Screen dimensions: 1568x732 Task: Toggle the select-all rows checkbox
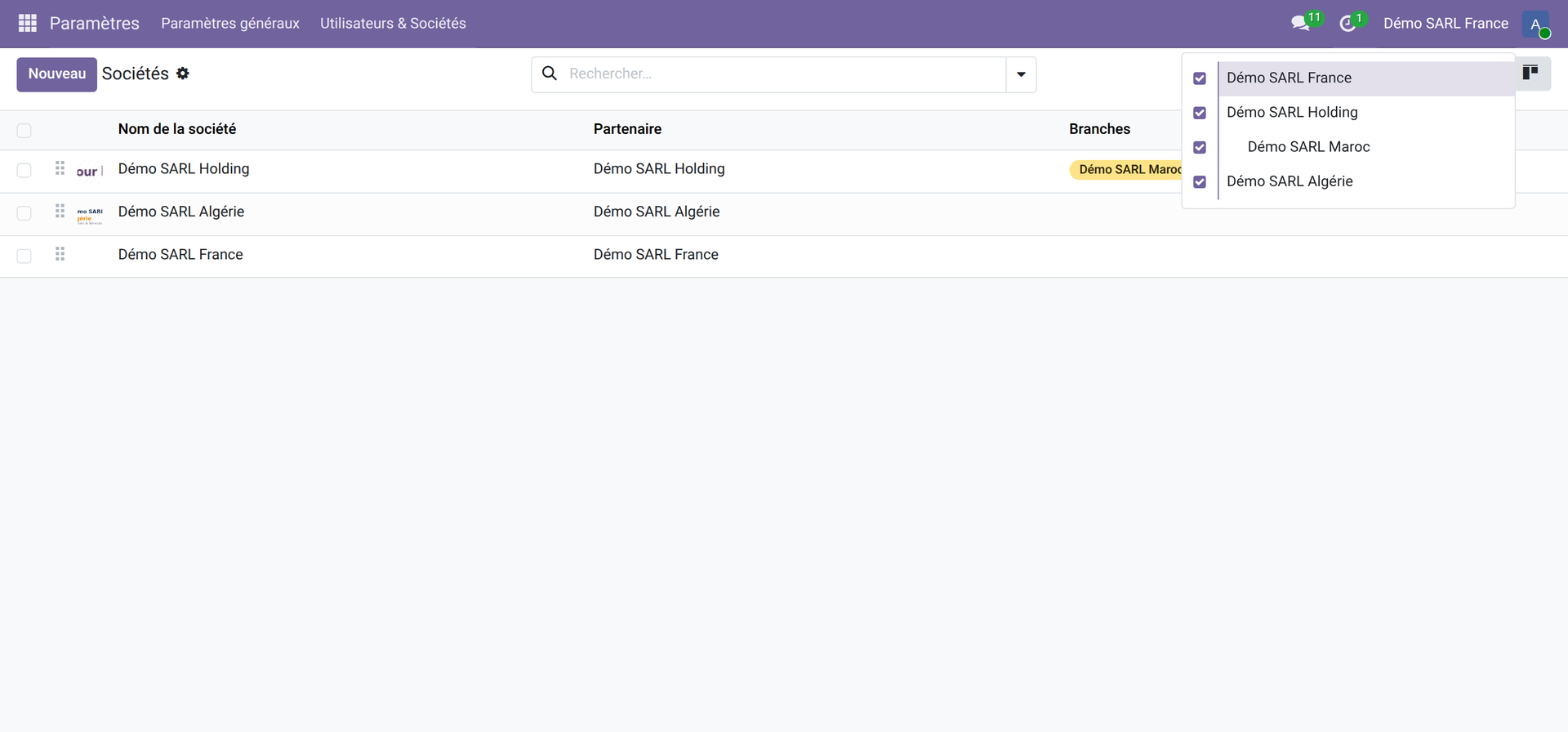24,131
